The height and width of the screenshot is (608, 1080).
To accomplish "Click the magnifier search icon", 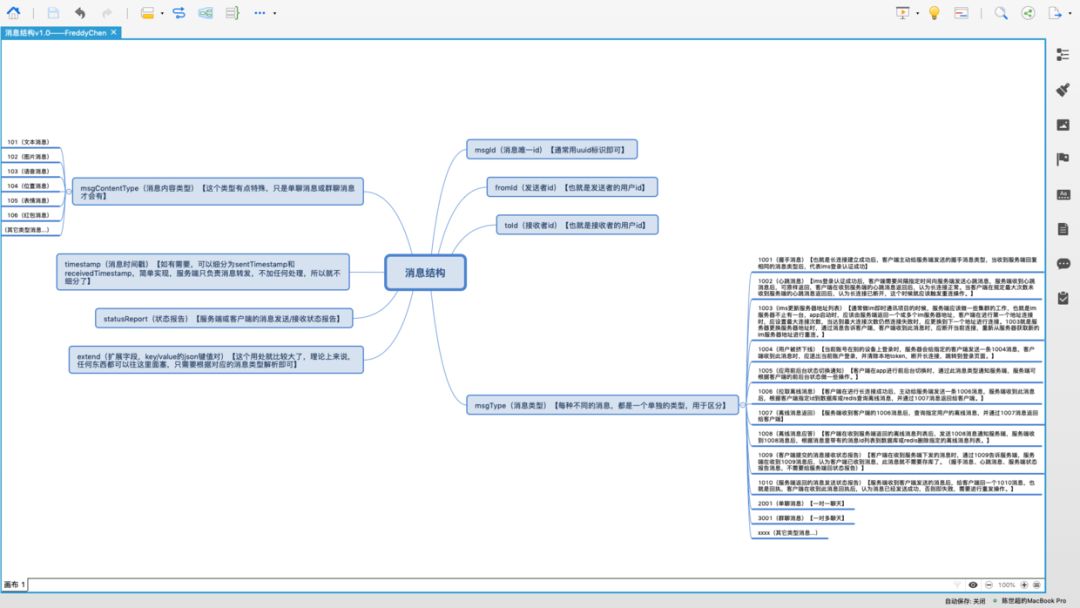I will (x=1001, y=13).
